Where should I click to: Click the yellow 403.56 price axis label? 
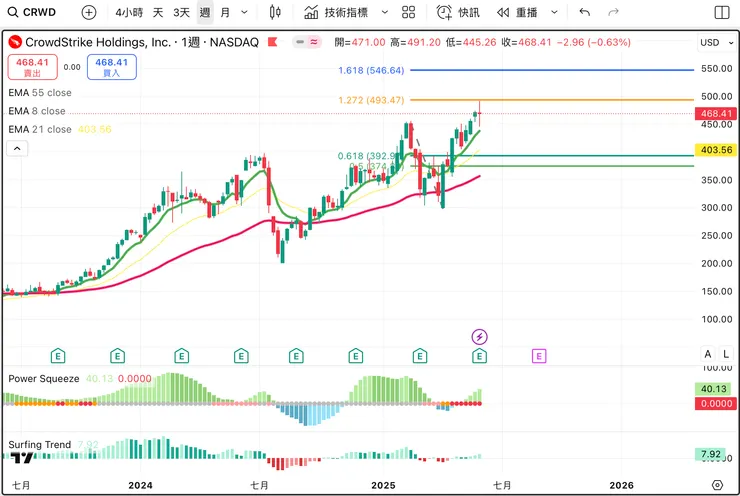(x=716, y=150)
